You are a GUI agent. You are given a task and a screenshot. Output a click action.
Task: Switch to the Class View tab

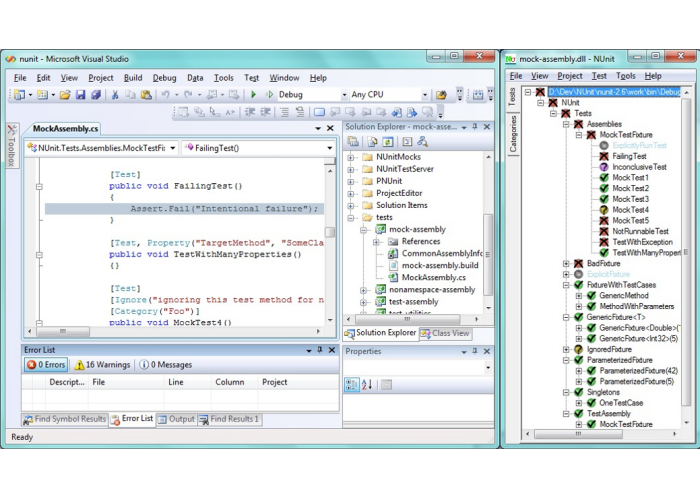coord(446,333)
